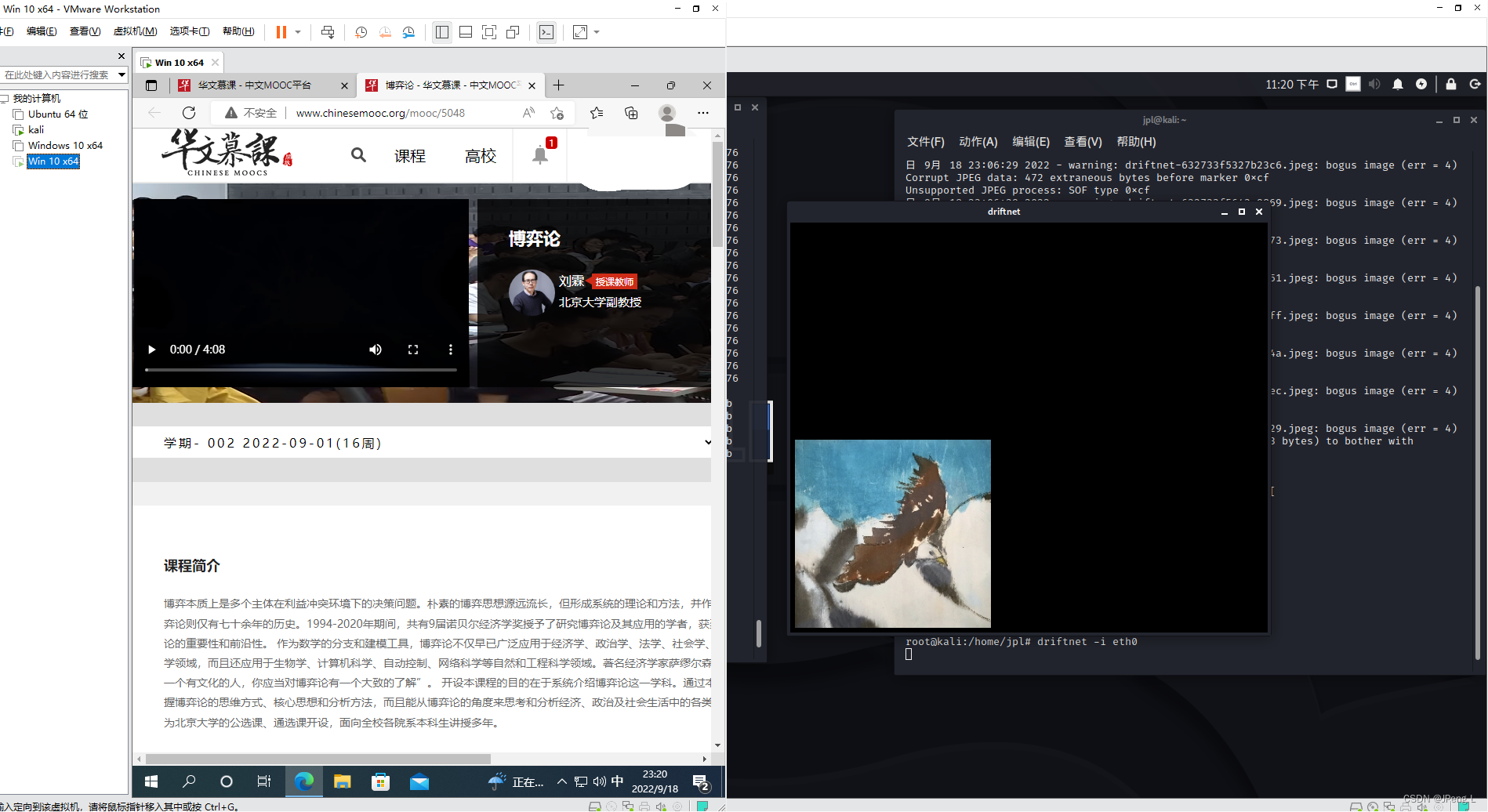
Task: Toggle the VMware console view button
Action: 546,32
